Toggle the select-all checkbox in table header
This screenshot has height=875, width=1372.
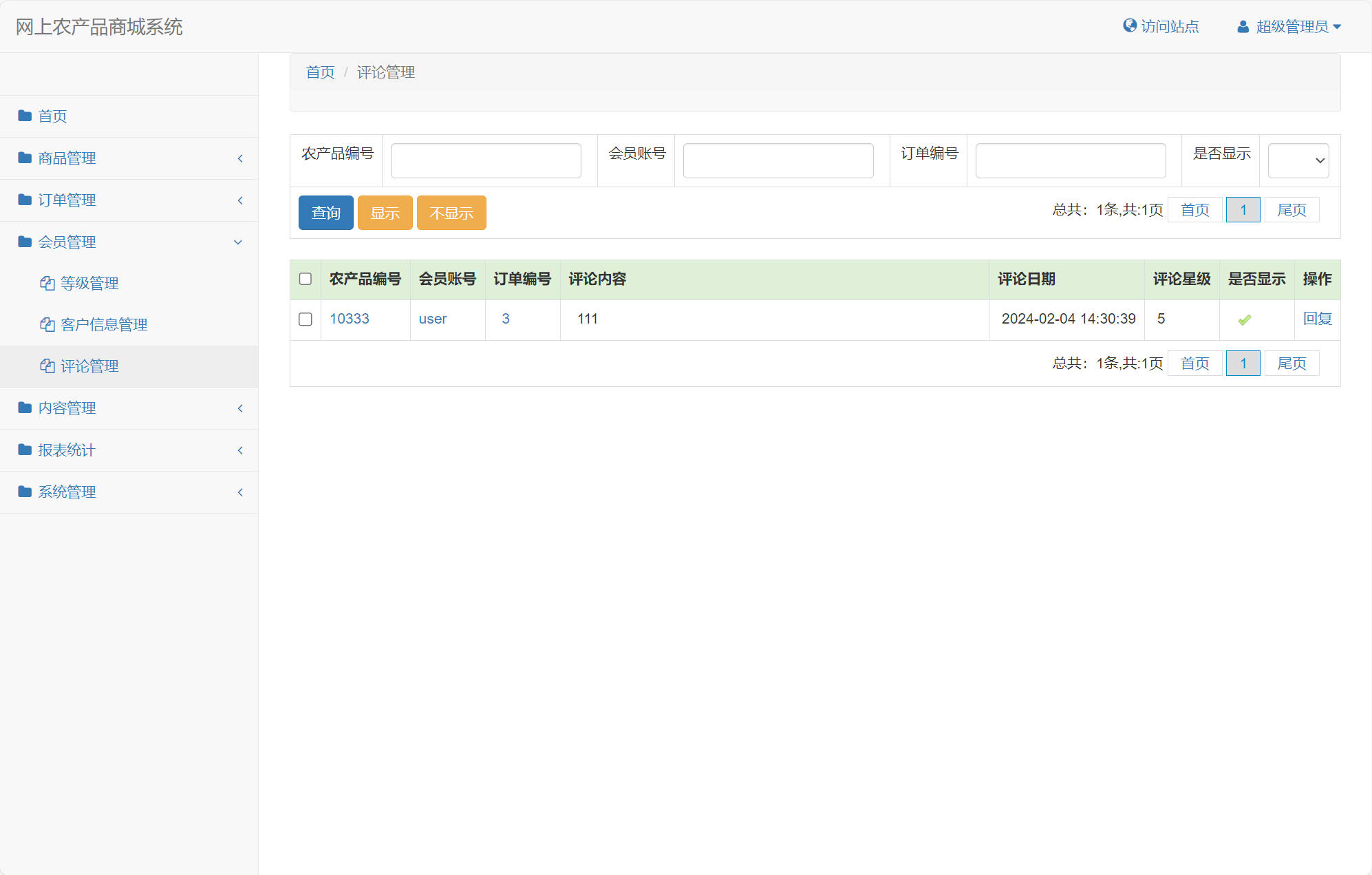click(x=305, y=277)
